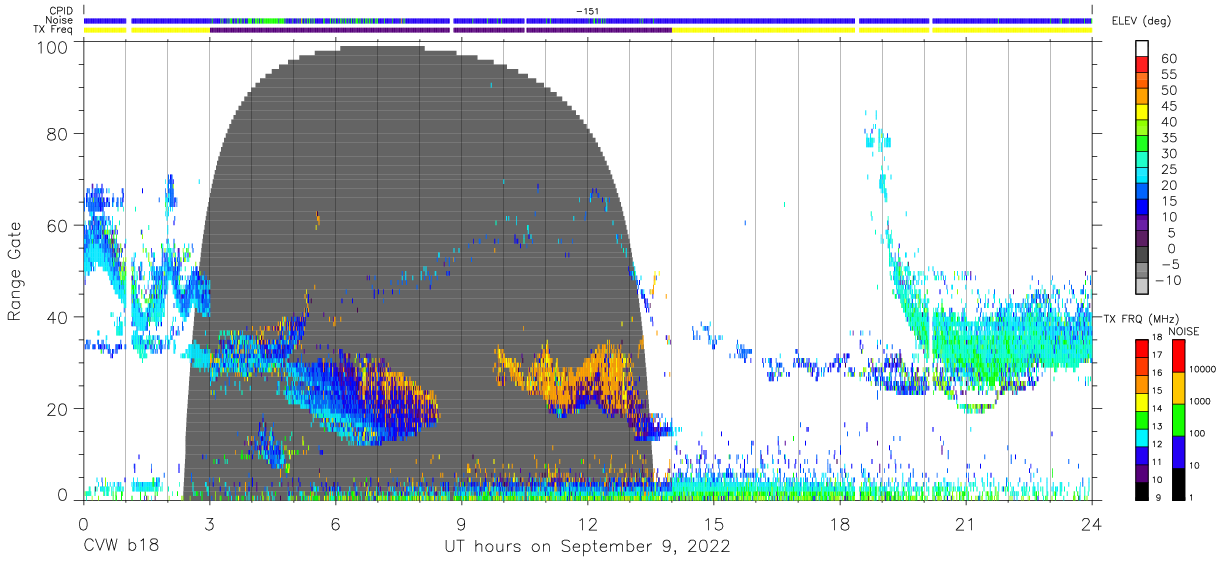This screenshot has width=1228, height=567.
Task: Click the 60 tick on Range Gate axis
Action: (x=57, y=226)
